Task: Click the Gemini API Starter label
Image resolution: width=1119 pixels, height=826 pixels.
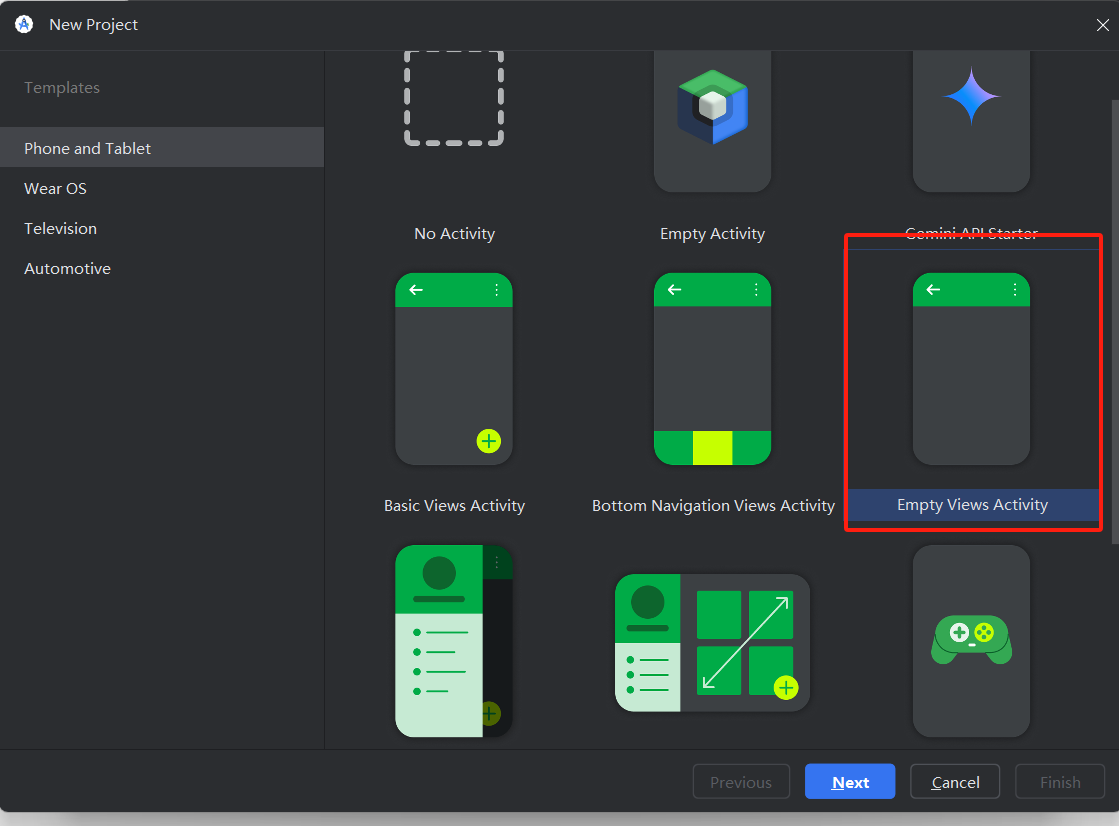Action: 971,233
